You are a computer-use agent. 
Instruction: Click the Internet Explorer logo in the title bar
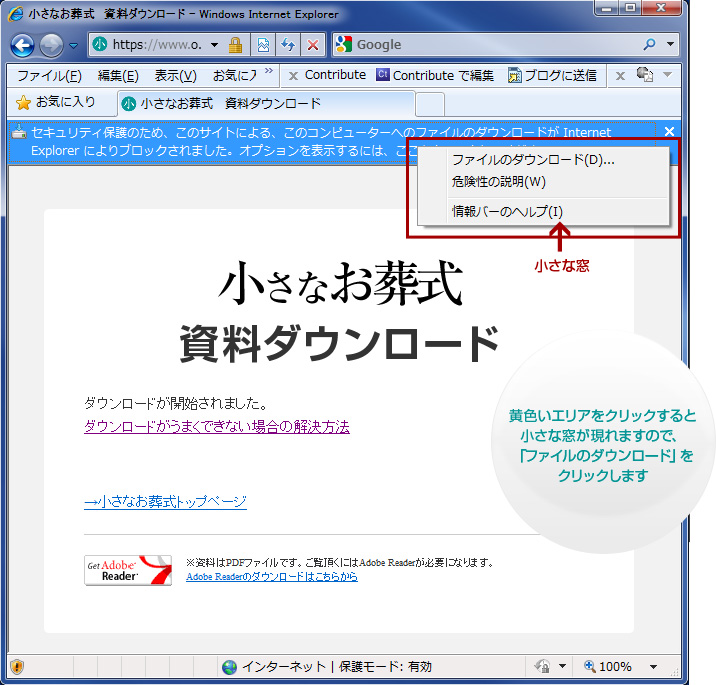(16, 14)
